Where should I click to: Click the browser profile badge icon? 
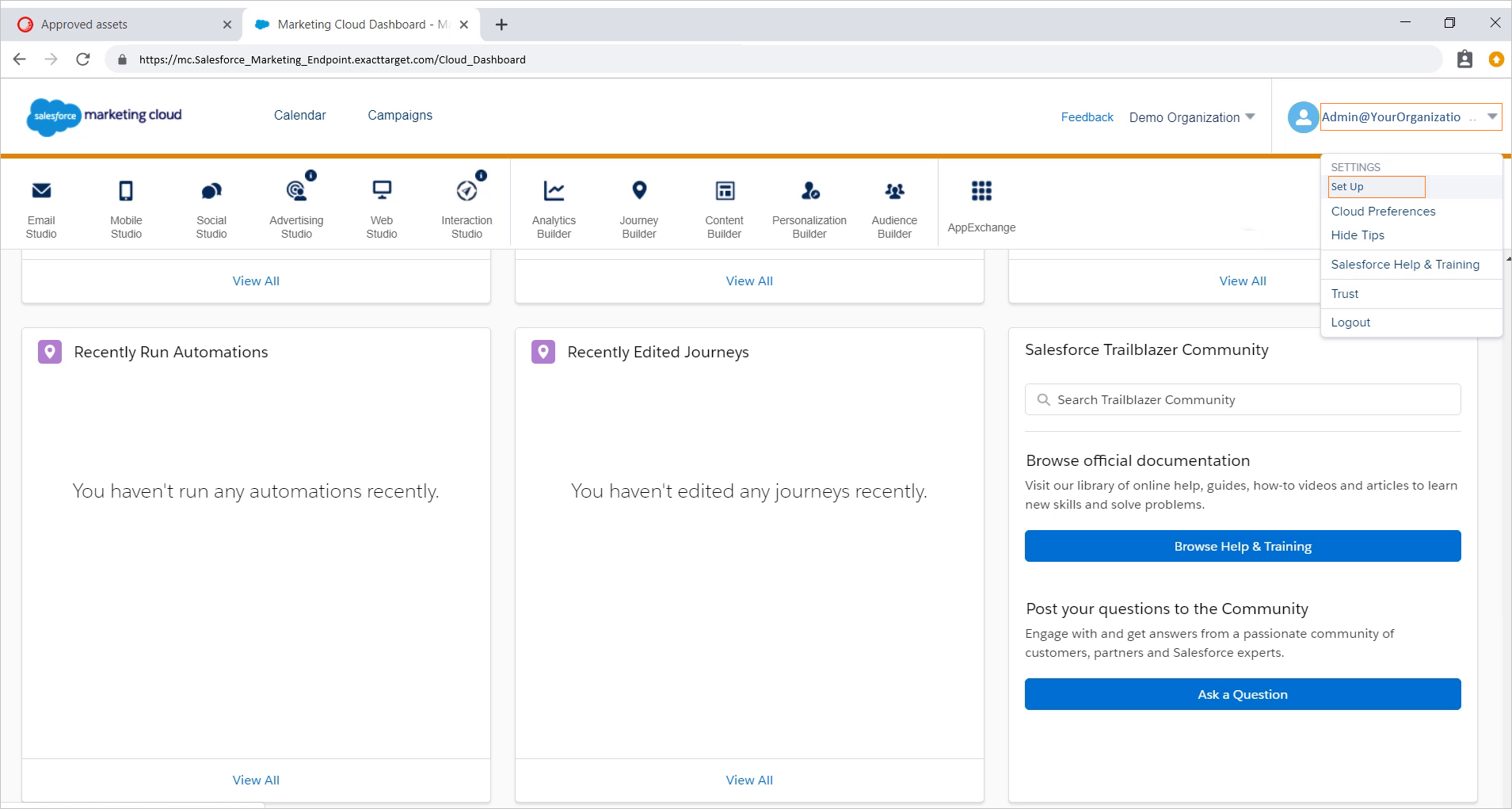pos(1464,59)
